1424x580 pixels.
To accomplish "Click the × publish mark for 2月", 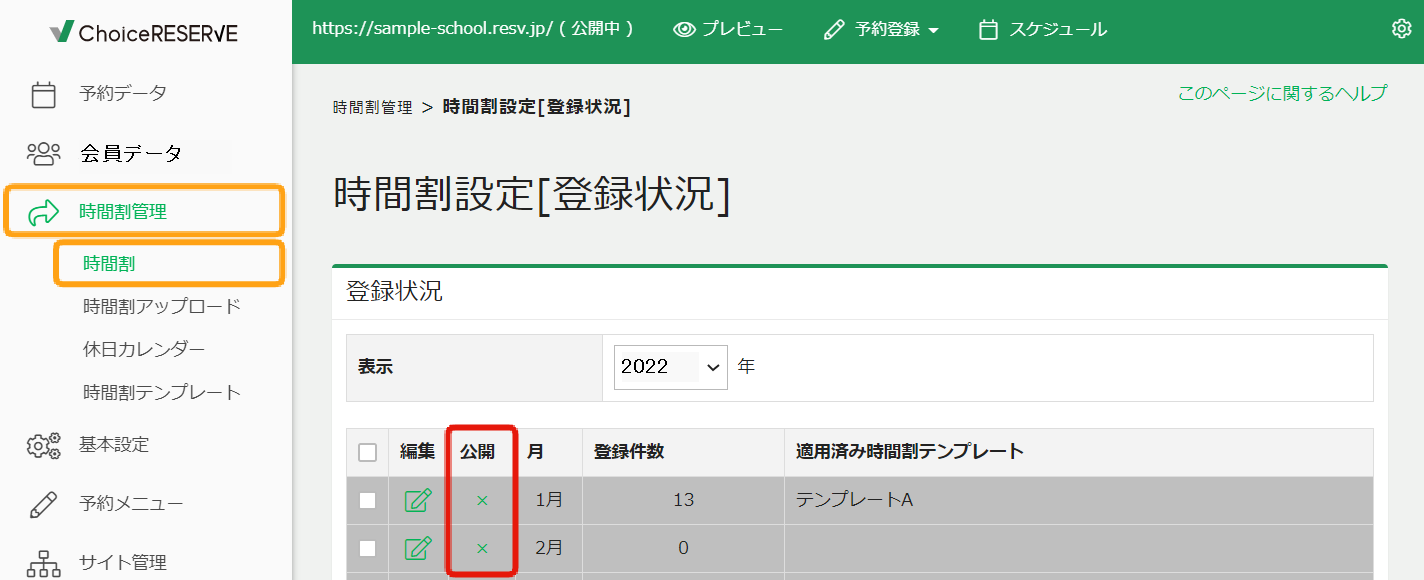I will pos(482,548).
